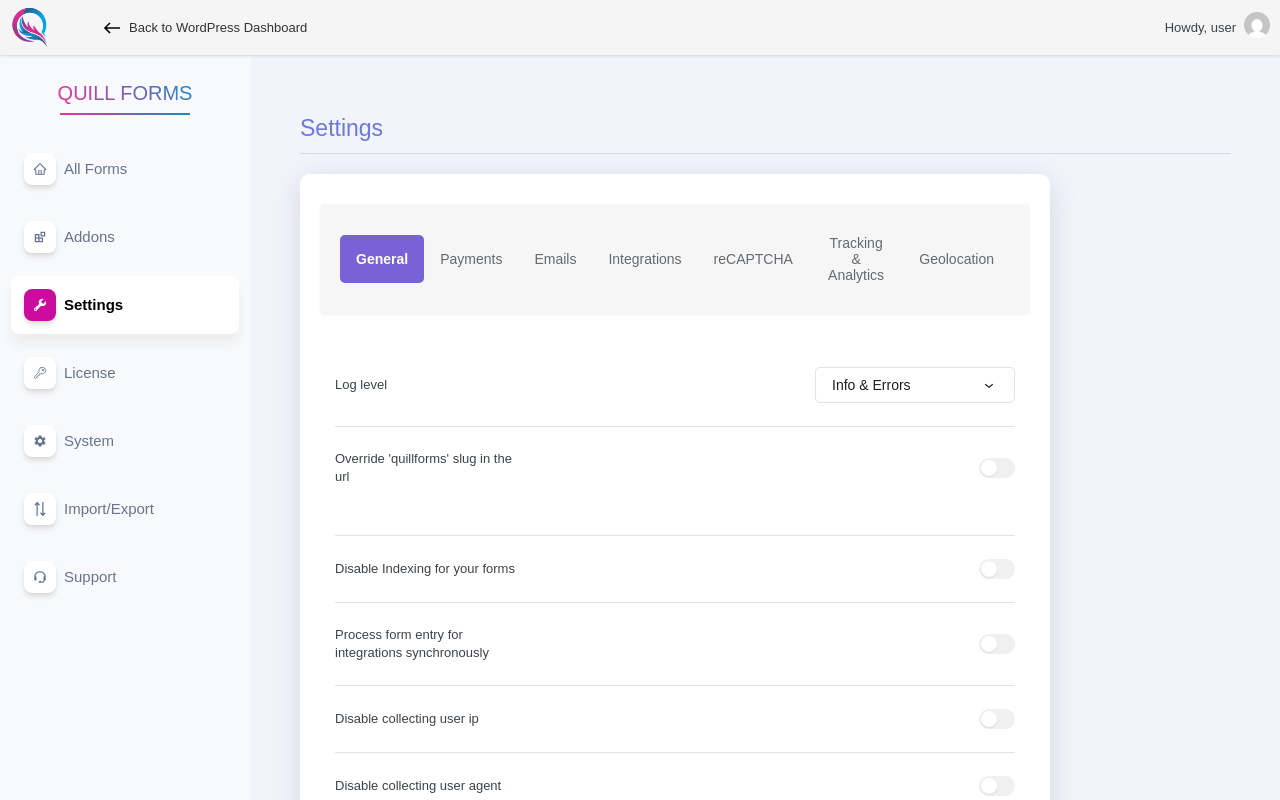Image resolution: width=1280 pixels, height=800 pixels.
Task: Go back to WordPress Dashboard
Action: [x=206, y=28]
